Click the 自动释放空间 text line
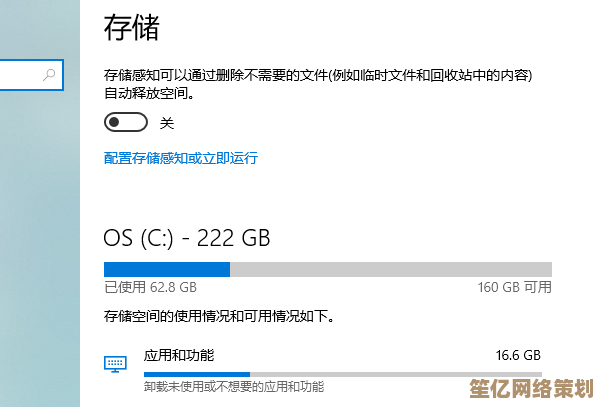600x407 pixels. pyautogui.click(x=149, y=93)
